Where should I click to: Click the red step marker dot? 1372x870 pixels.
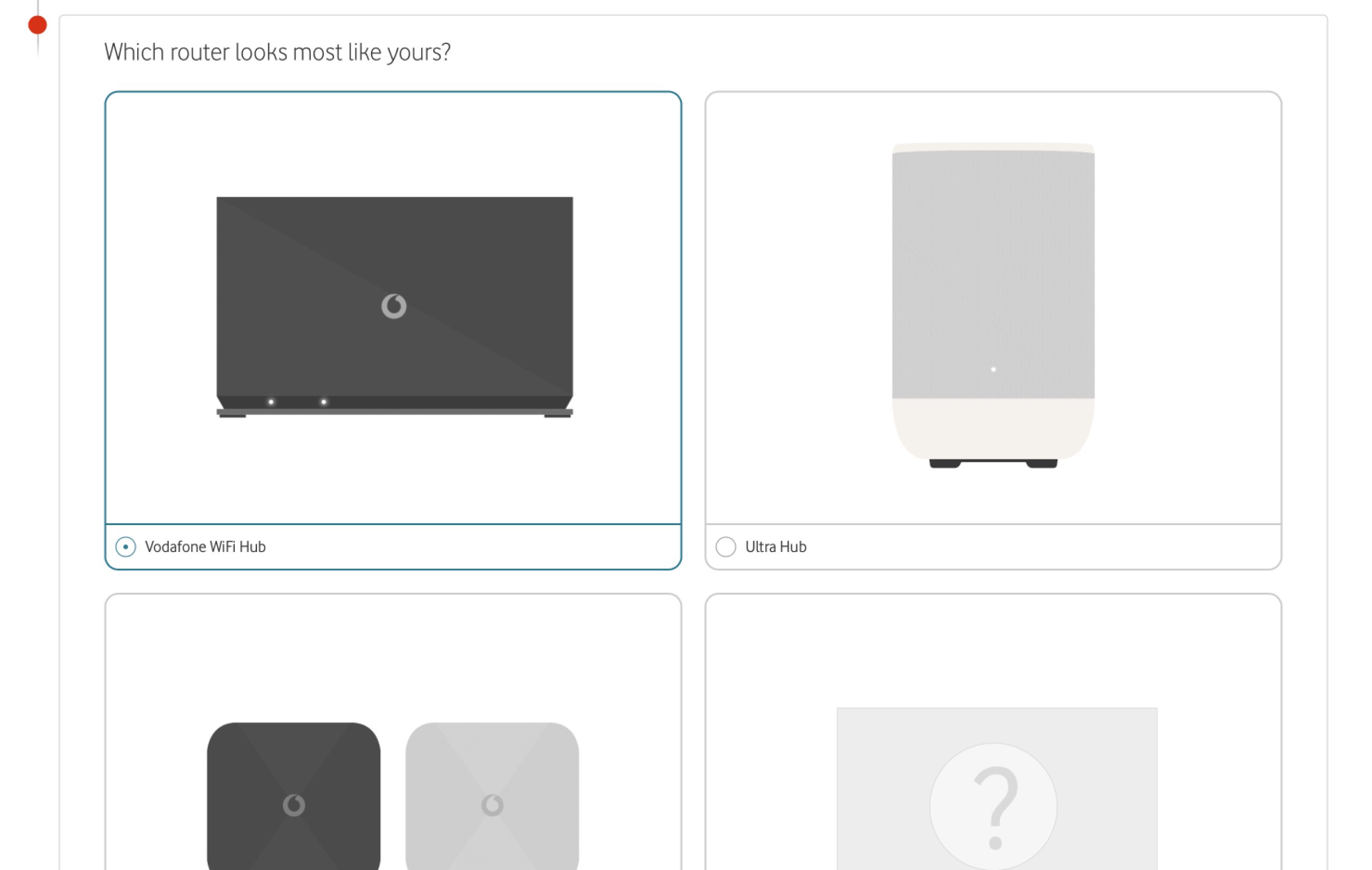(38, 25)
